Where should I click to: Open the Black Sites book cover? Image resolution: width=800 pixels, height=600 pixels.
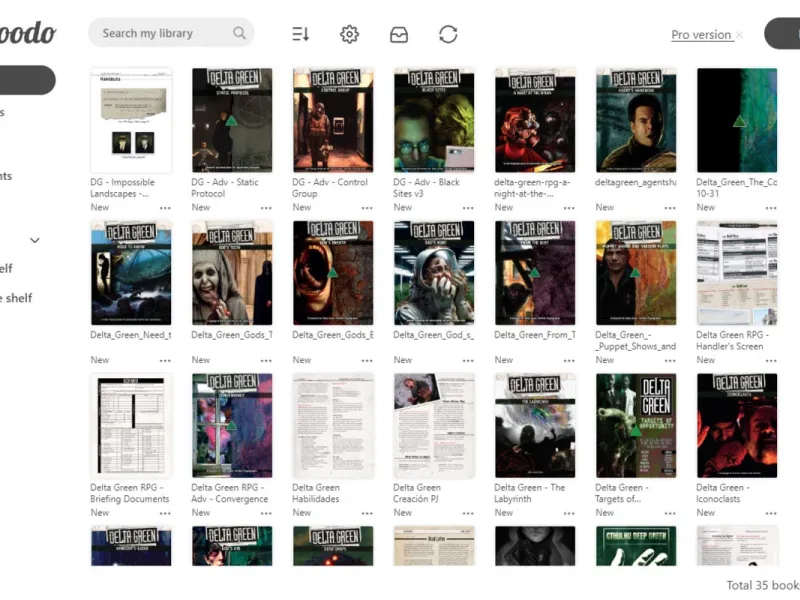click(434, 120)
